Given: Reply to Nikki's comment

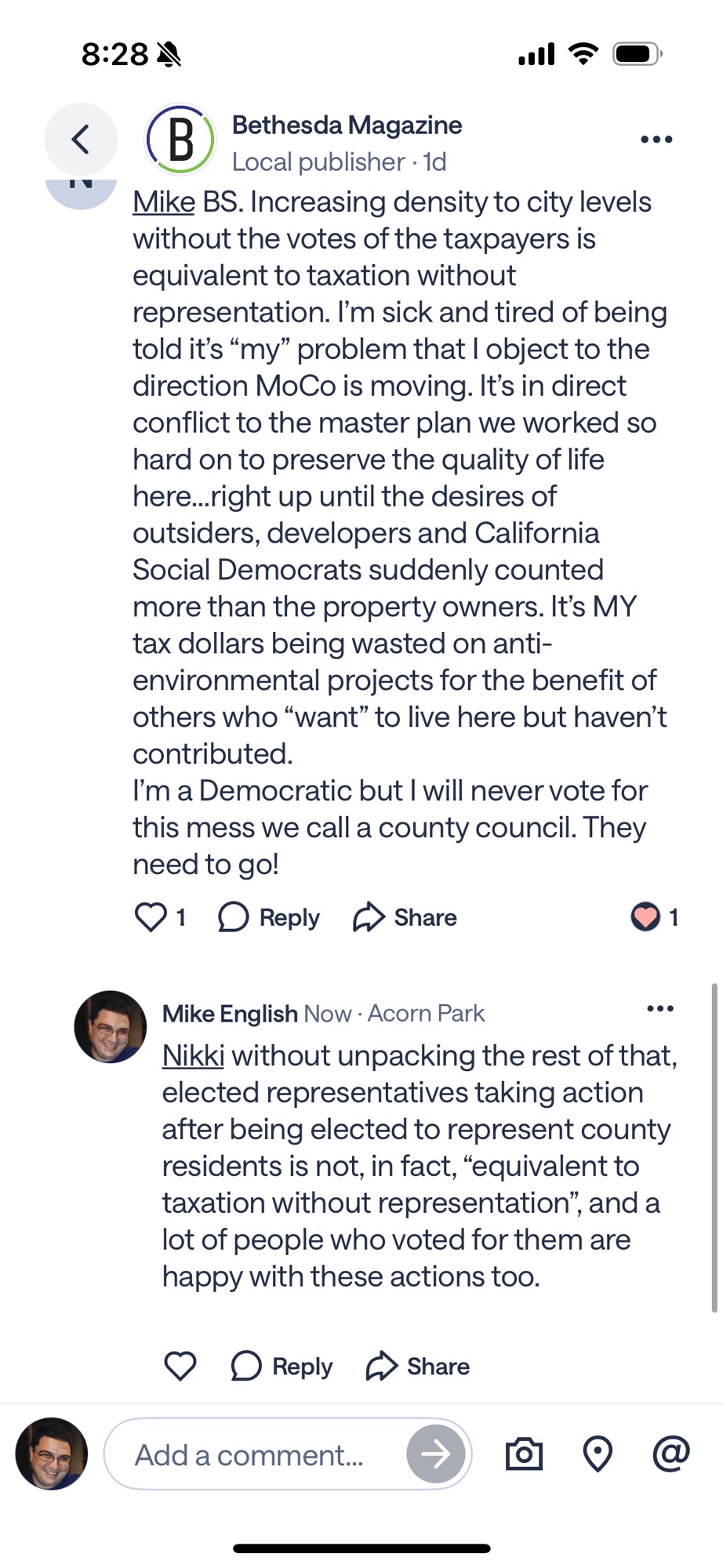Looking at the screenshot, I should click(x=269, y=916).
